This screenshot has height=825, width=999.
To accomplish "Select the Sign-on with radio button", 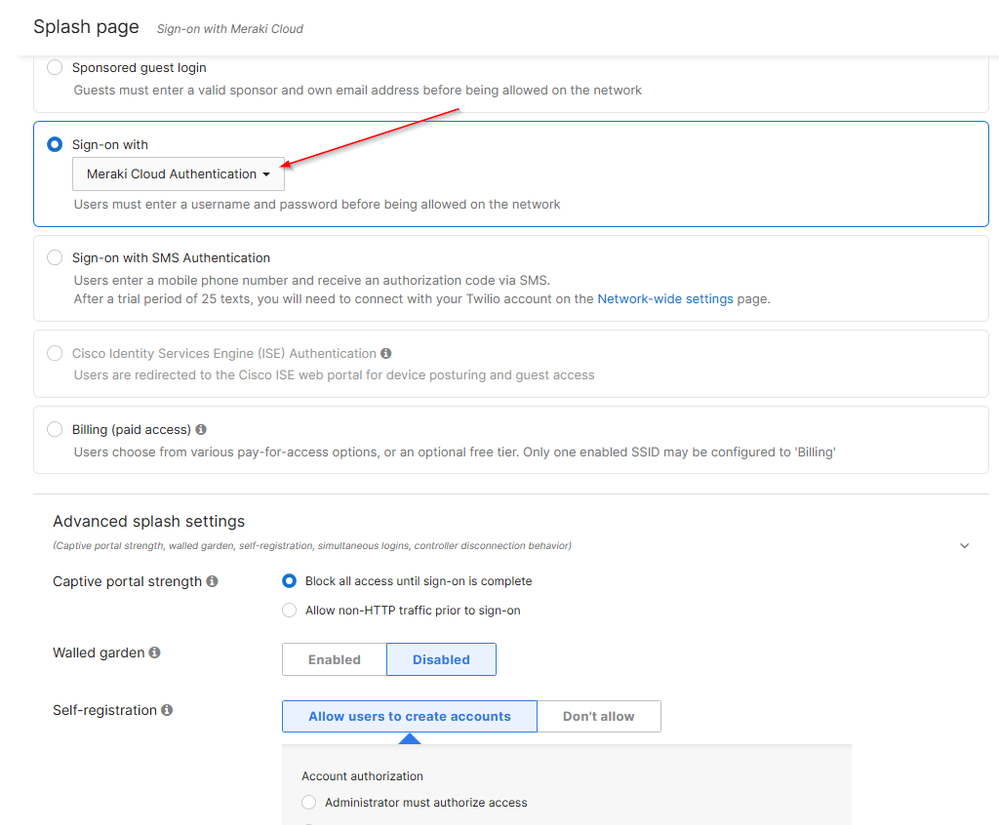I will click(55, 145).
